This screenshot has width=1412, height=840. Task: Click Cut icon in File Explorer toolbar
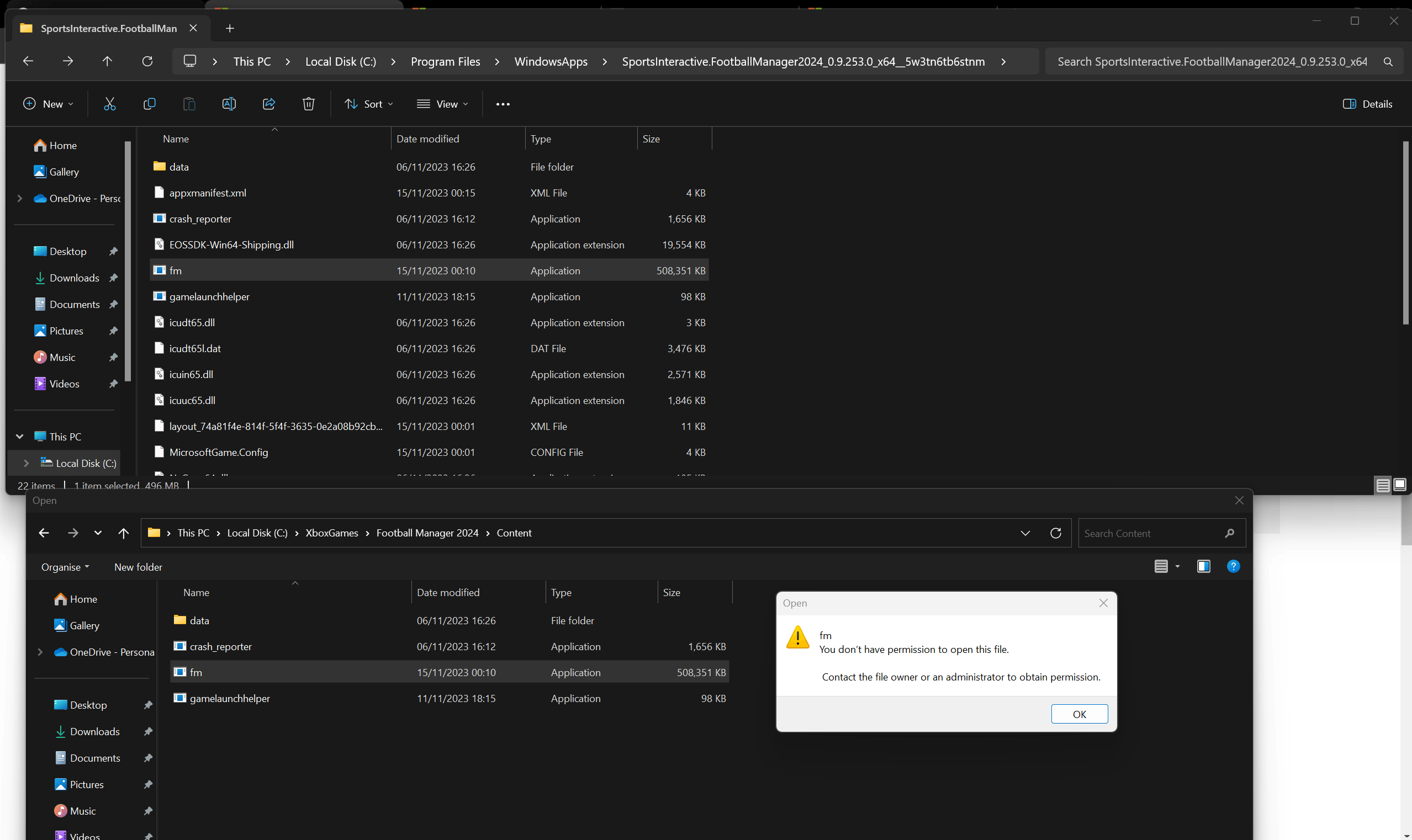(x=109, y=104)
